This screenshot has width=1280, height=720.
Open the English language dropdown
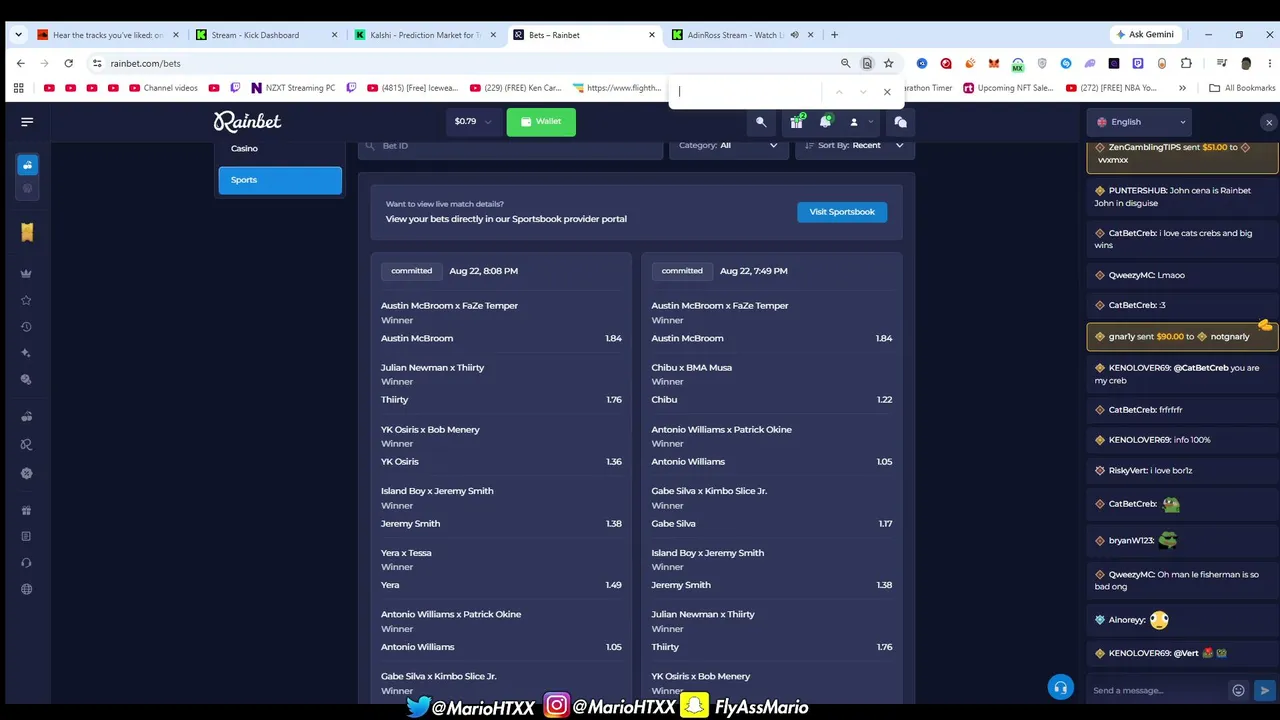(x=1140, y=122)
